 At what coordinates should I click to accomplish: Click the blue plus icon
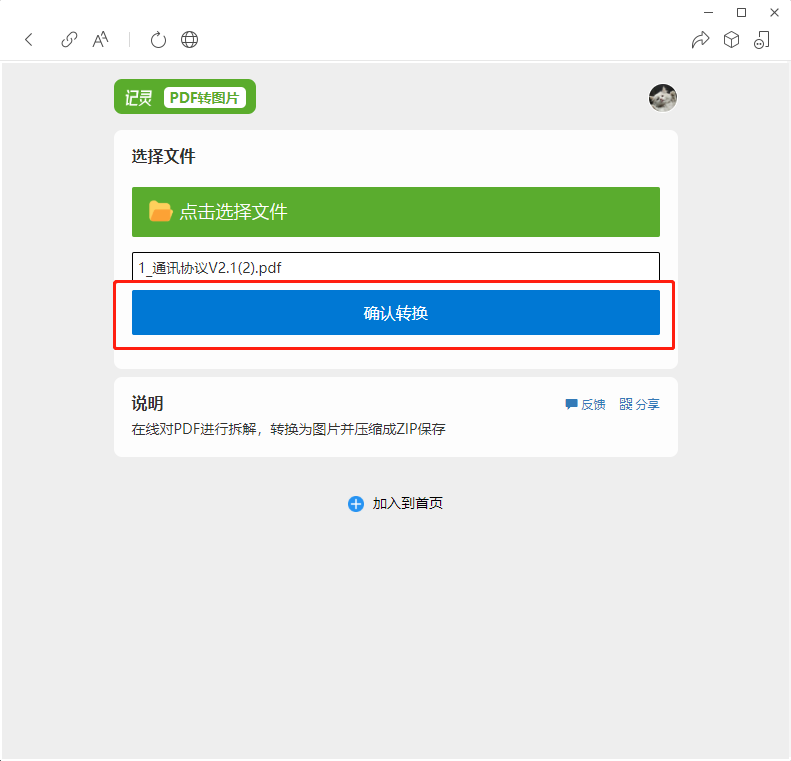(x=356, y=503)
